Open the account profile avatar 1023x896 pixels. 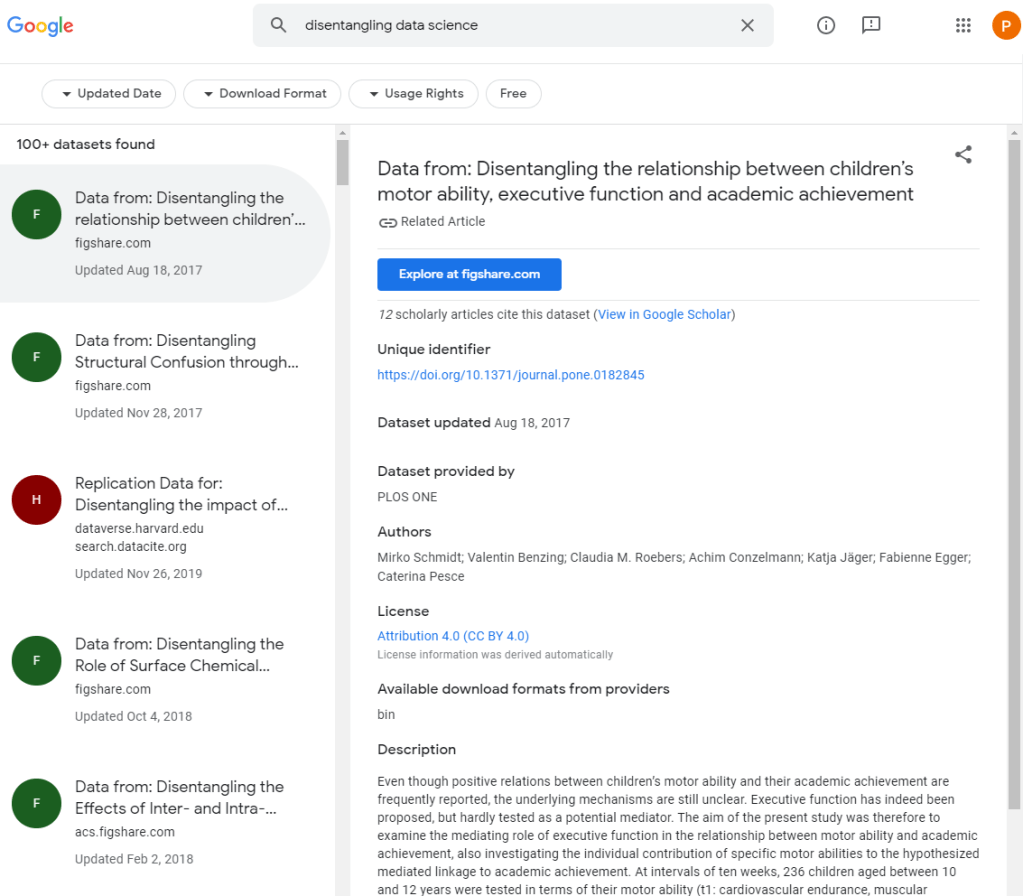pos(1005,26)
